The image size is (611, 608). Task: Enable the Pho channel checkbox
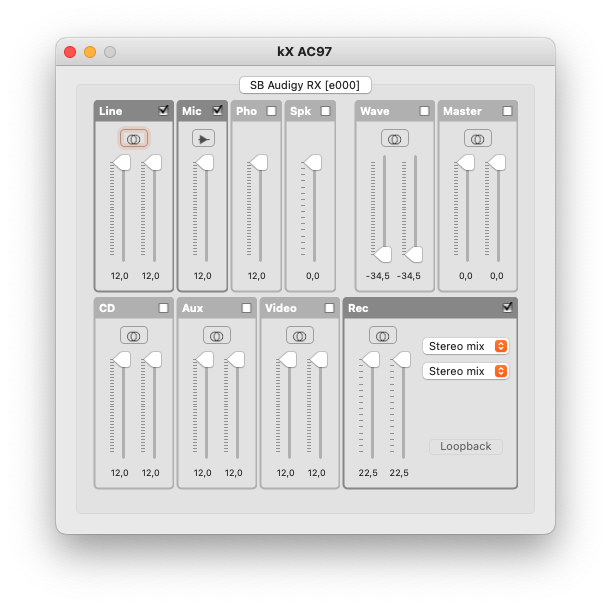(272, 111)
